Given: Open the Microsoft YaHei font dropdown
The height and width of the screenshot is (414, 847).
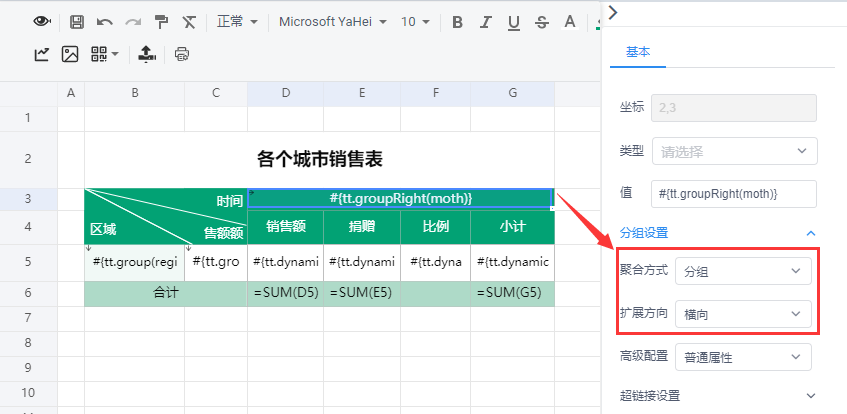Looking at the screenshot, I should [x=333, y=22].
